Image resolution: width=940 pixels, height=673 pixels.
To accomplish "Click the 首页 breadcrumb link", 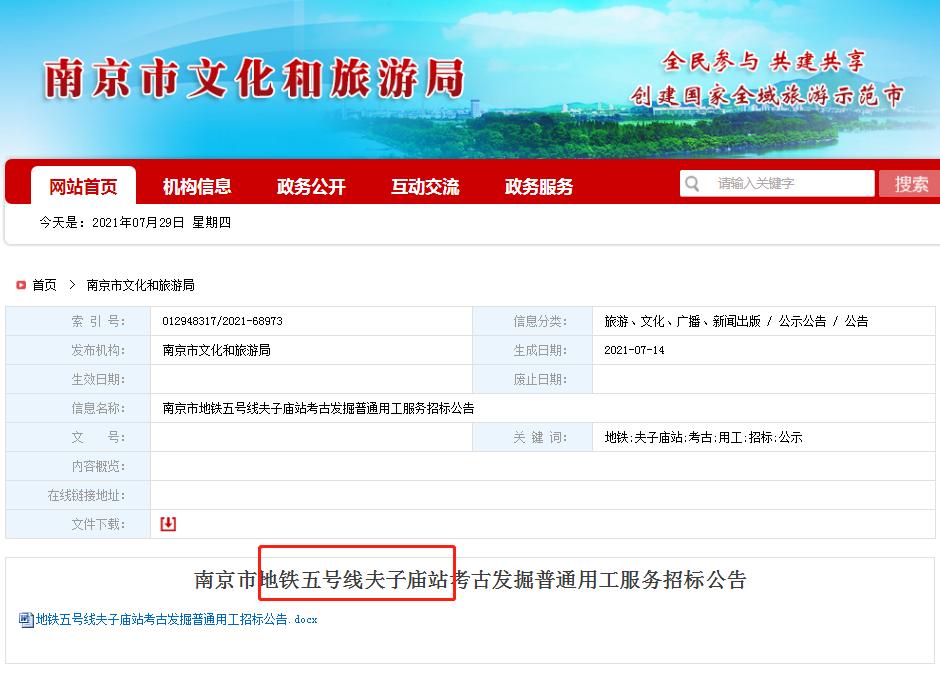I will pos(41,284).
